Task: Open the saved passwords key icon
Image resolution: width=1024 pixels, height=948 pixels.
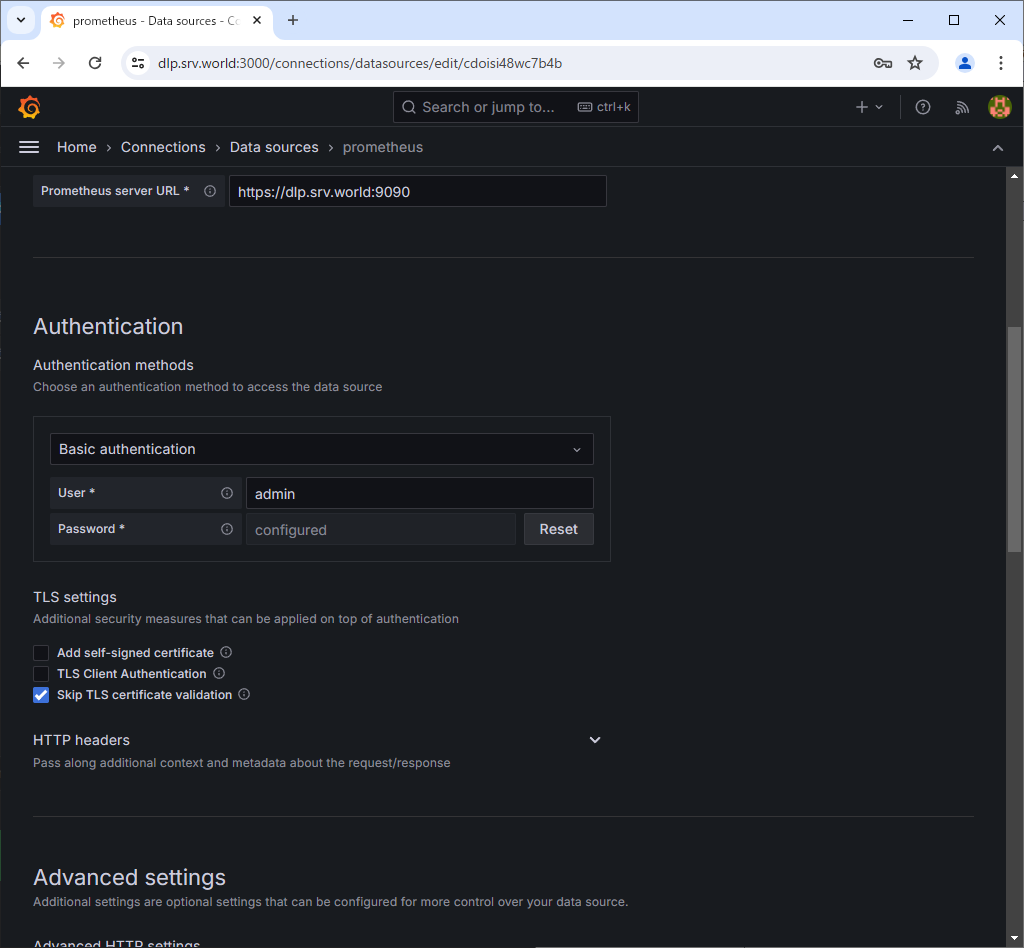Action: tap(883, 63)
